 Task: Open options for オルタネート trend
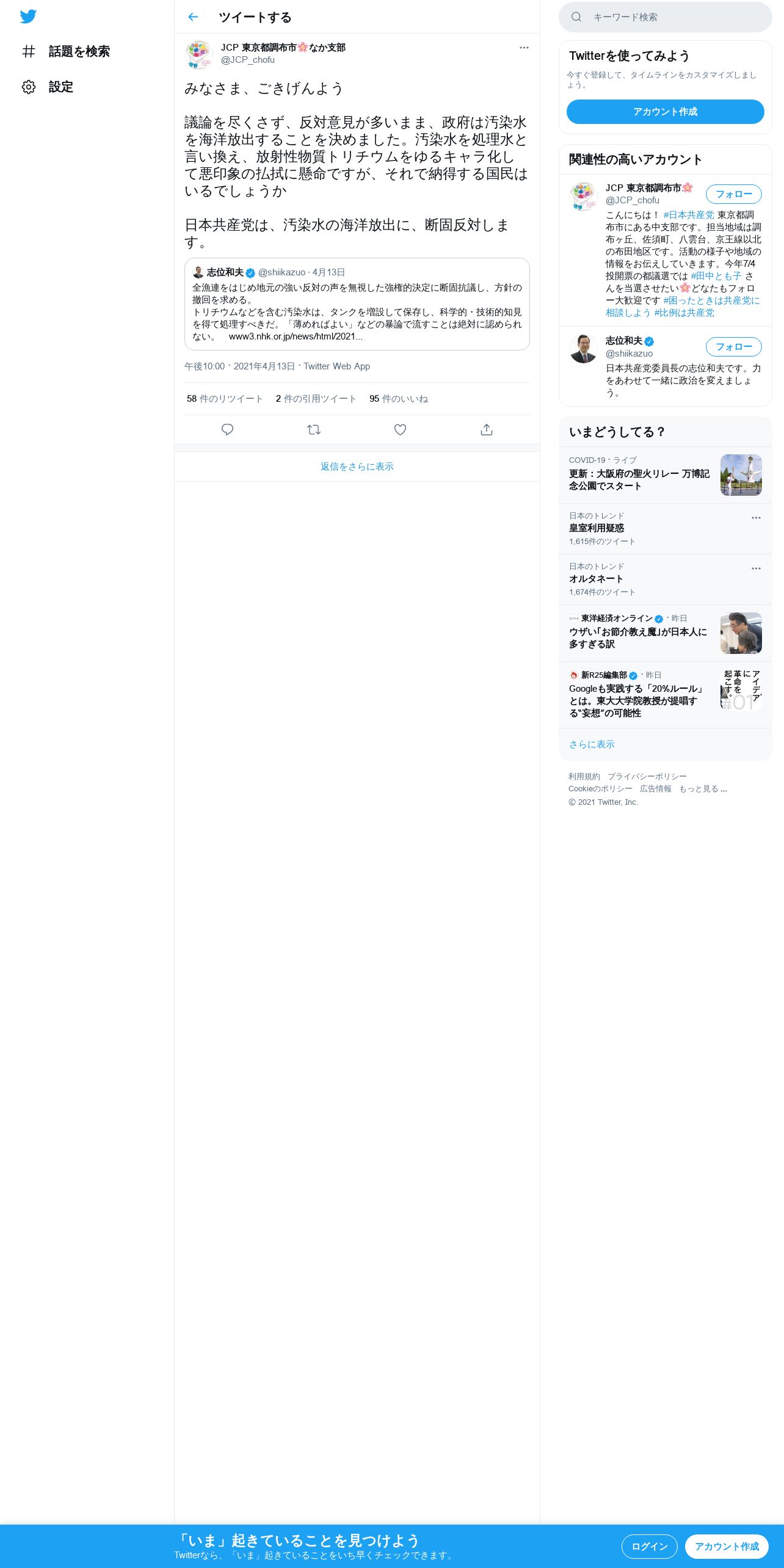(756, 568)
